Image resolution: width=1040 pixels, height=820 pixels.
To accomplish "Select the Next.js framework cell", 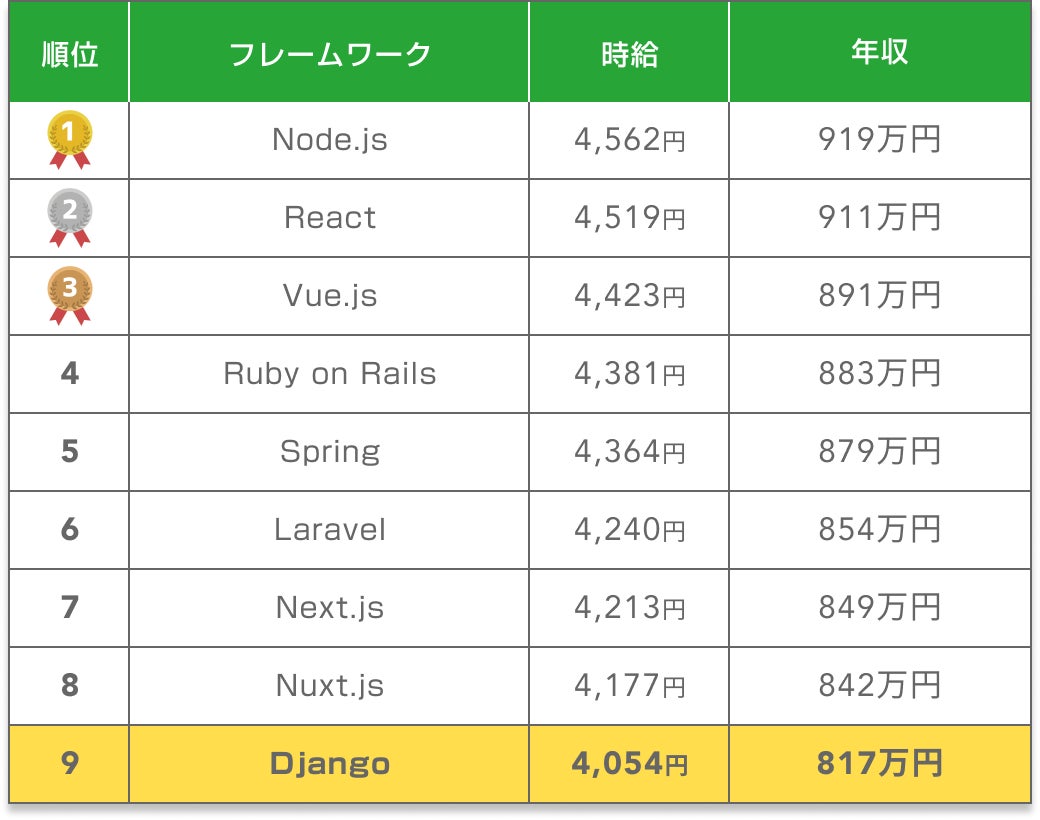I will point(330,608).
